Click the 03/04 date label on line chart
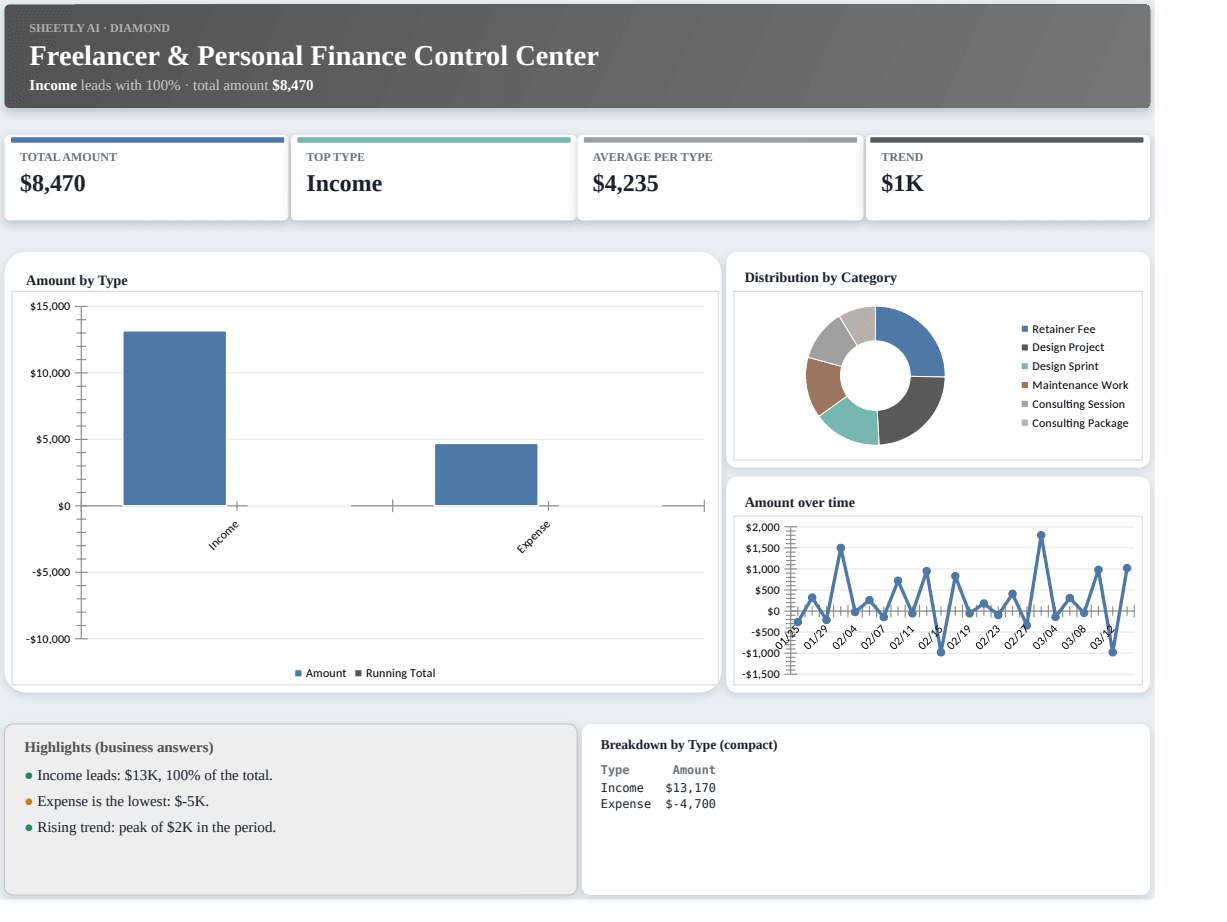 point(1045,637)
